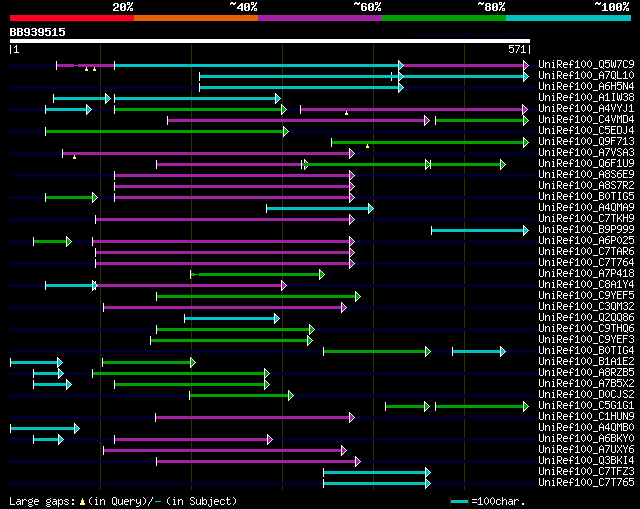Click the cyan alignment bar in Q2QQ86 row

click(232, 318)
